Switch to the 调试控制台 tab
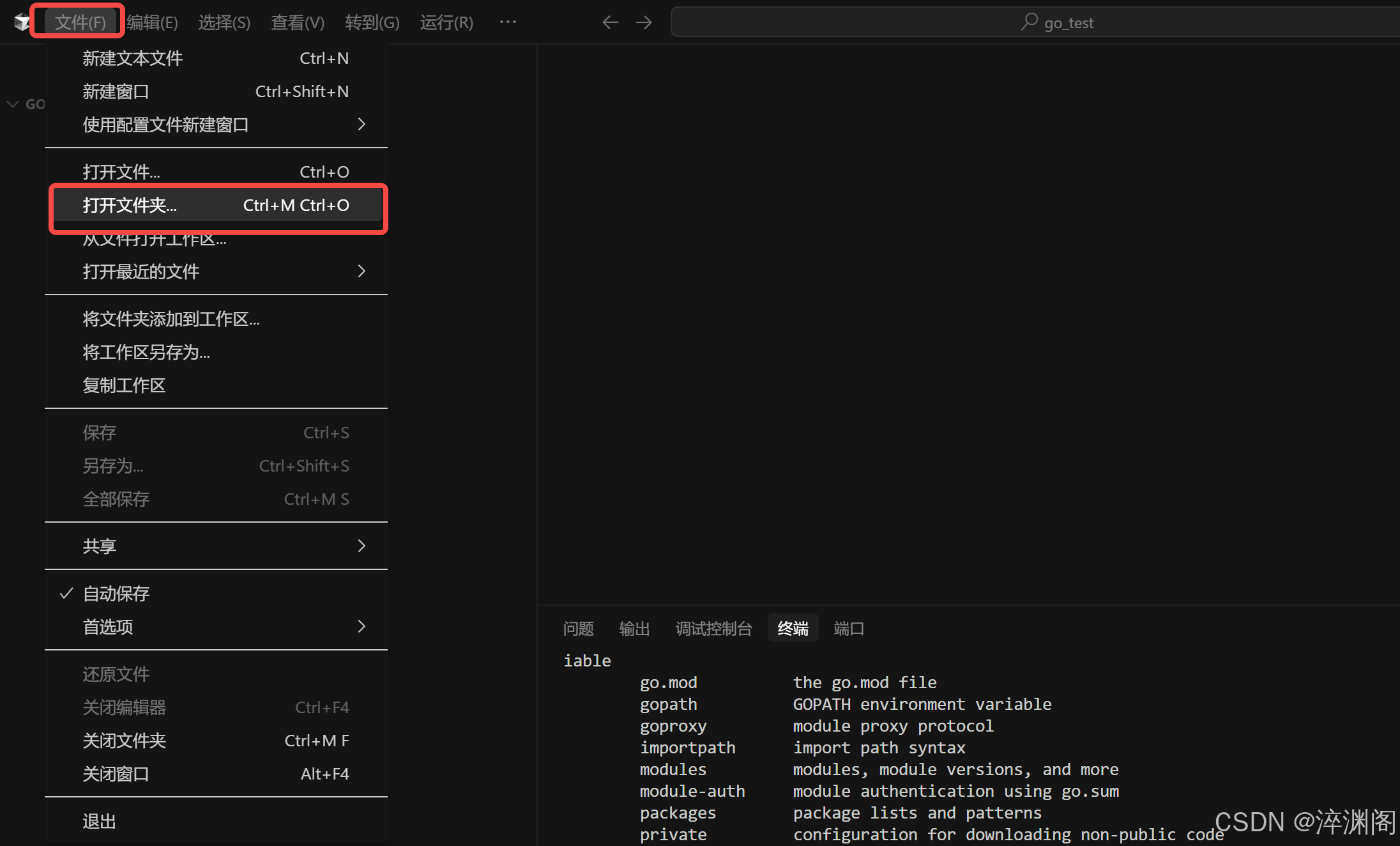 pyautogui.click(x=713, y=629)
